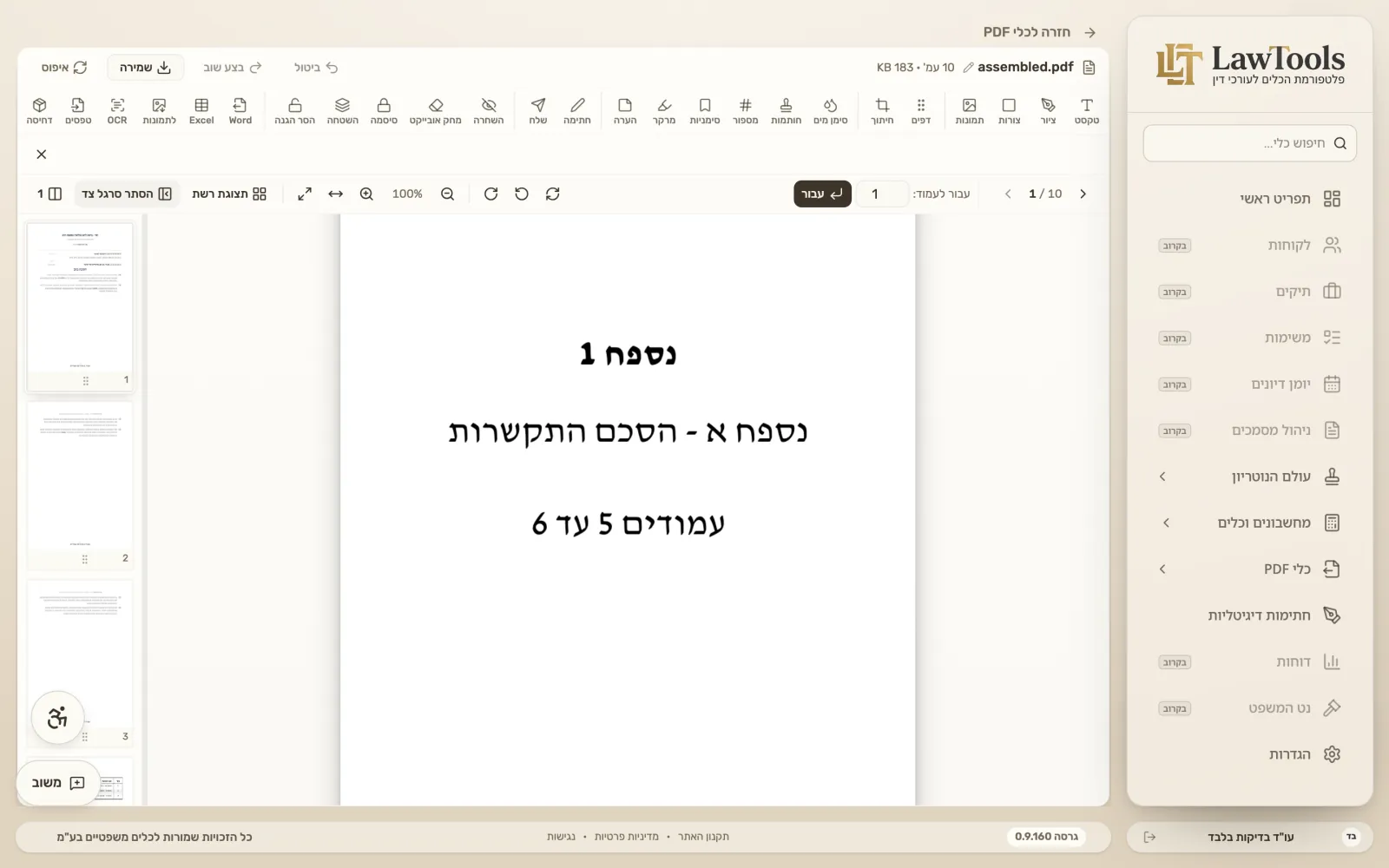Click ביטול (Undo)
Screen dimensions: 1389x868
coord(316,67)
